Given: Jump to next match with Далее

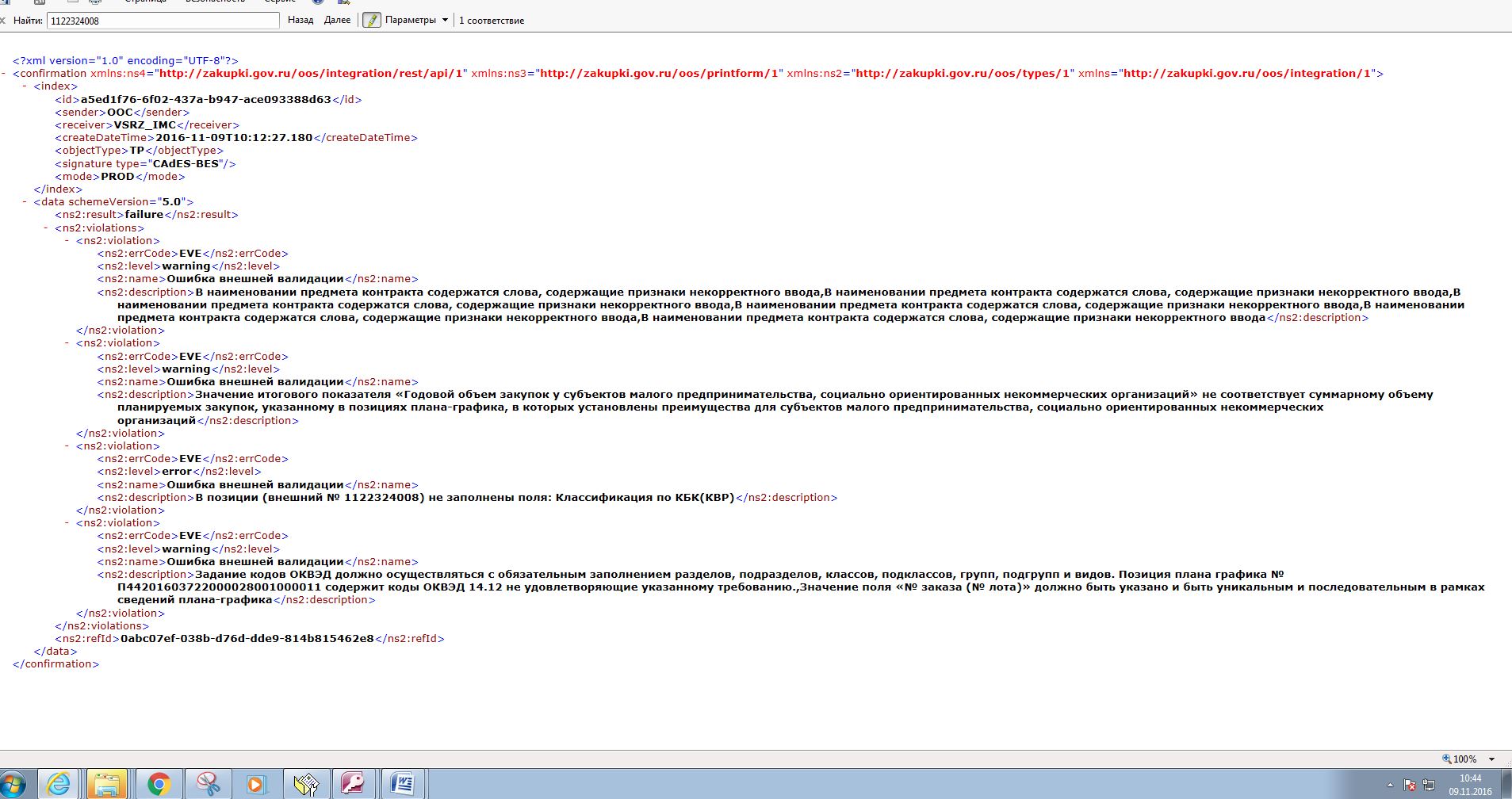Looking at the screenshot, I should 337,21.
